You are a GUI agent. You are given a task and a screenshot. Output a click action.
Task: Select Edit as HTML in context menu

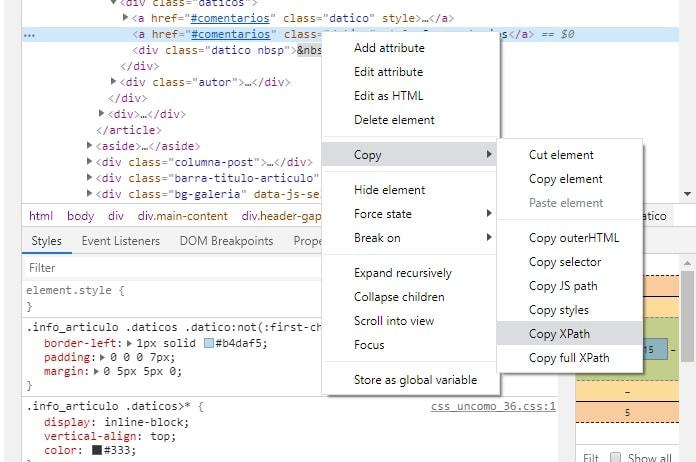click(388, 96)
